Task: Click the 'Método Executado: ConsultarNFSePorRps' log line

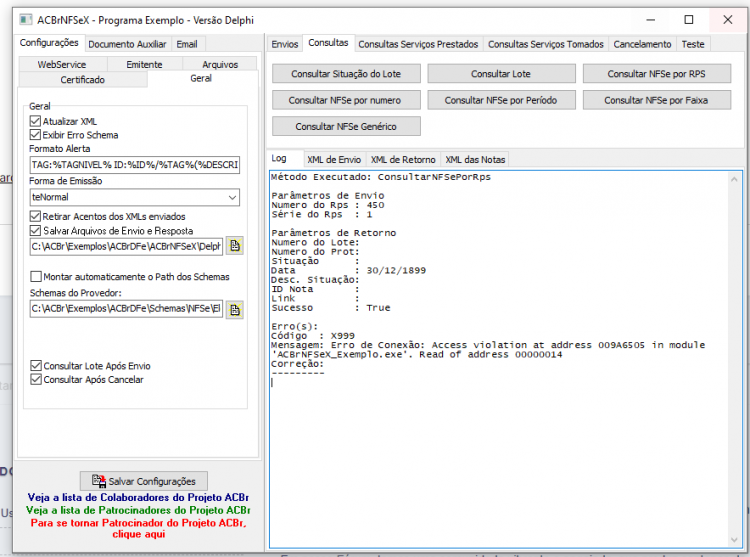Action: click(x=381, y=177)
